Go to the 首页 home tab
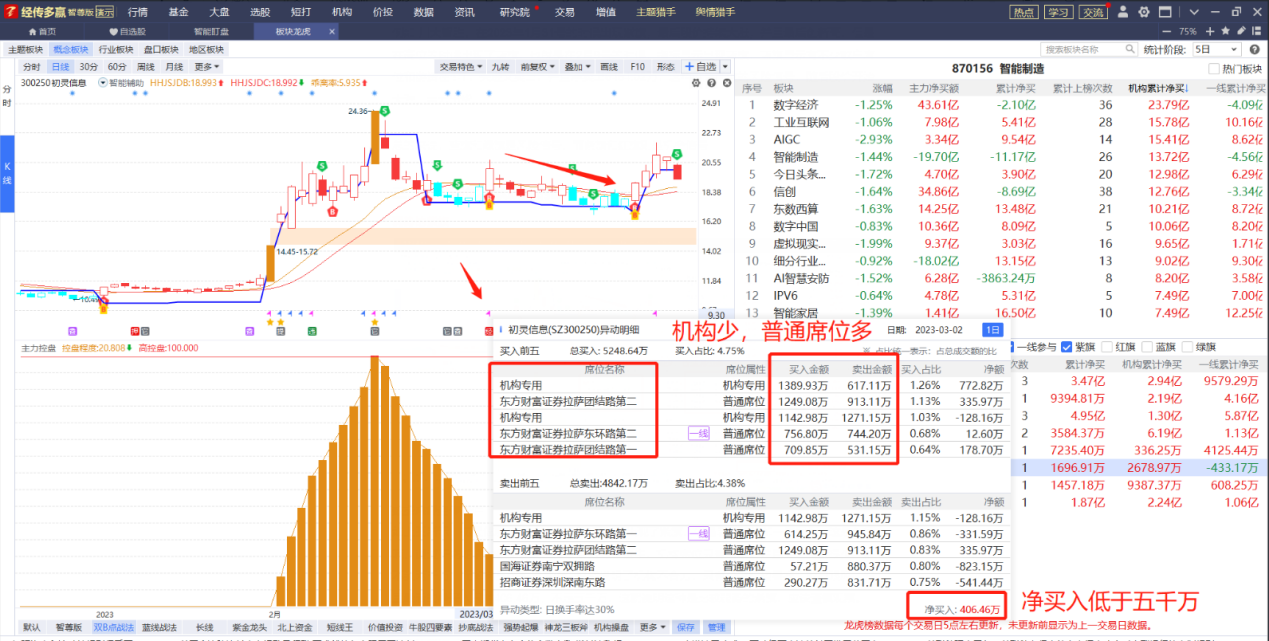 pyautogui.click(x=42, y=31)
